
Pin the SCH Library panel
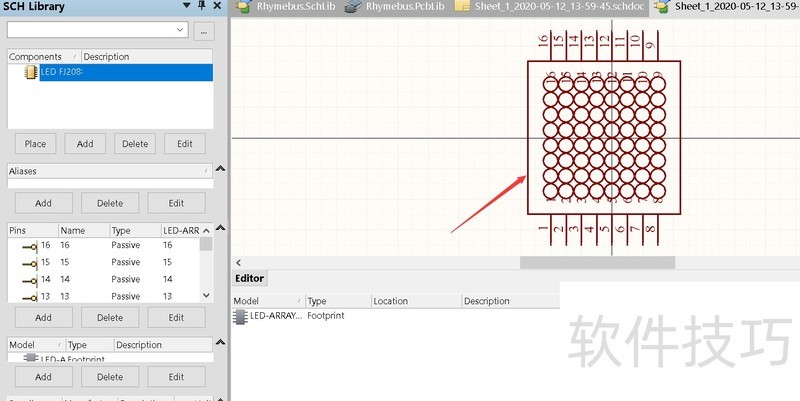202,6
